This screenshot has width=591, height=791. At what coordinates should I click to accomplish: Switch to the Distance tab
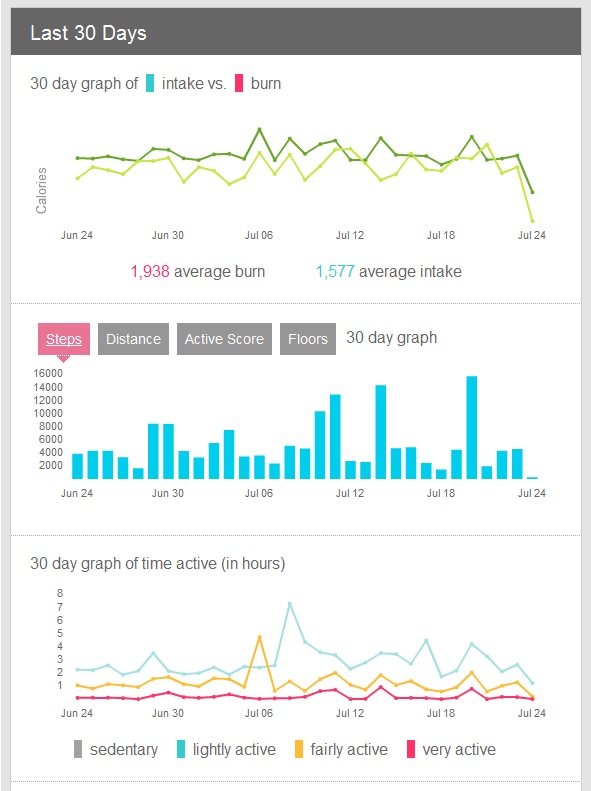pyautogui.click(x=133, y=339)
